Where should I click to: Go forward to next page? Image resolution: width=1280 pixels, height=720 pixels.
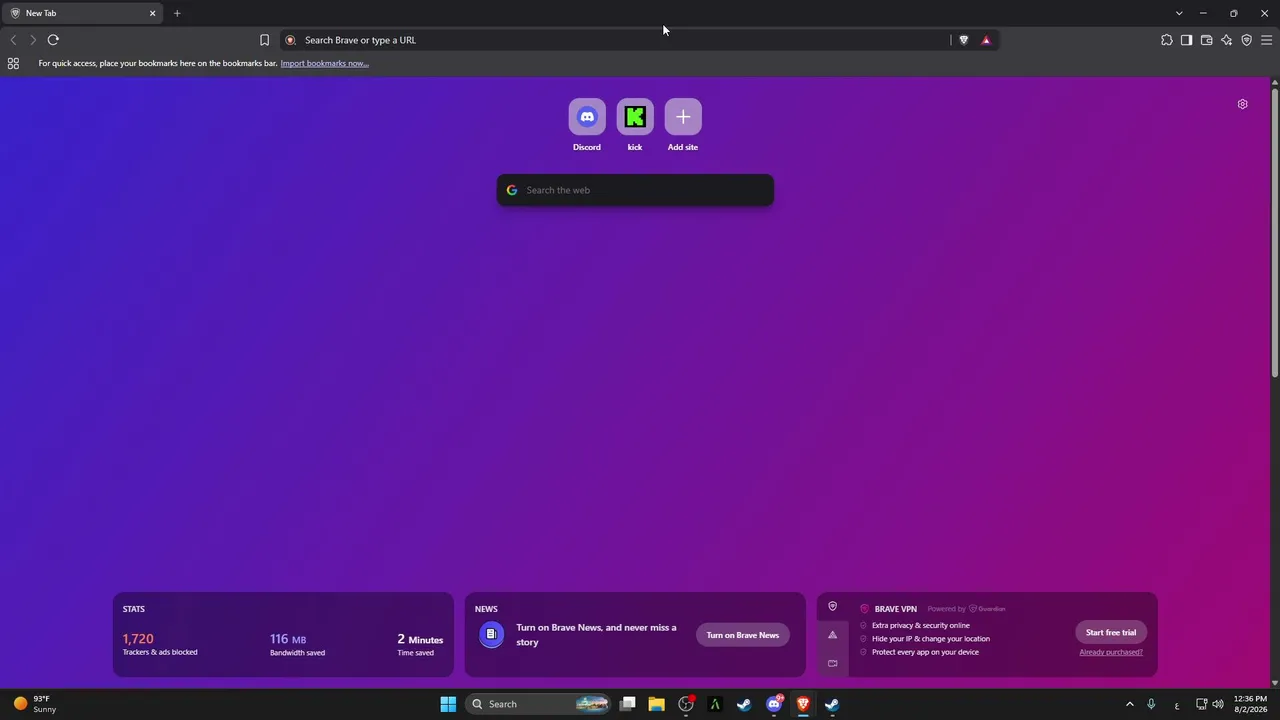(32, 40)
